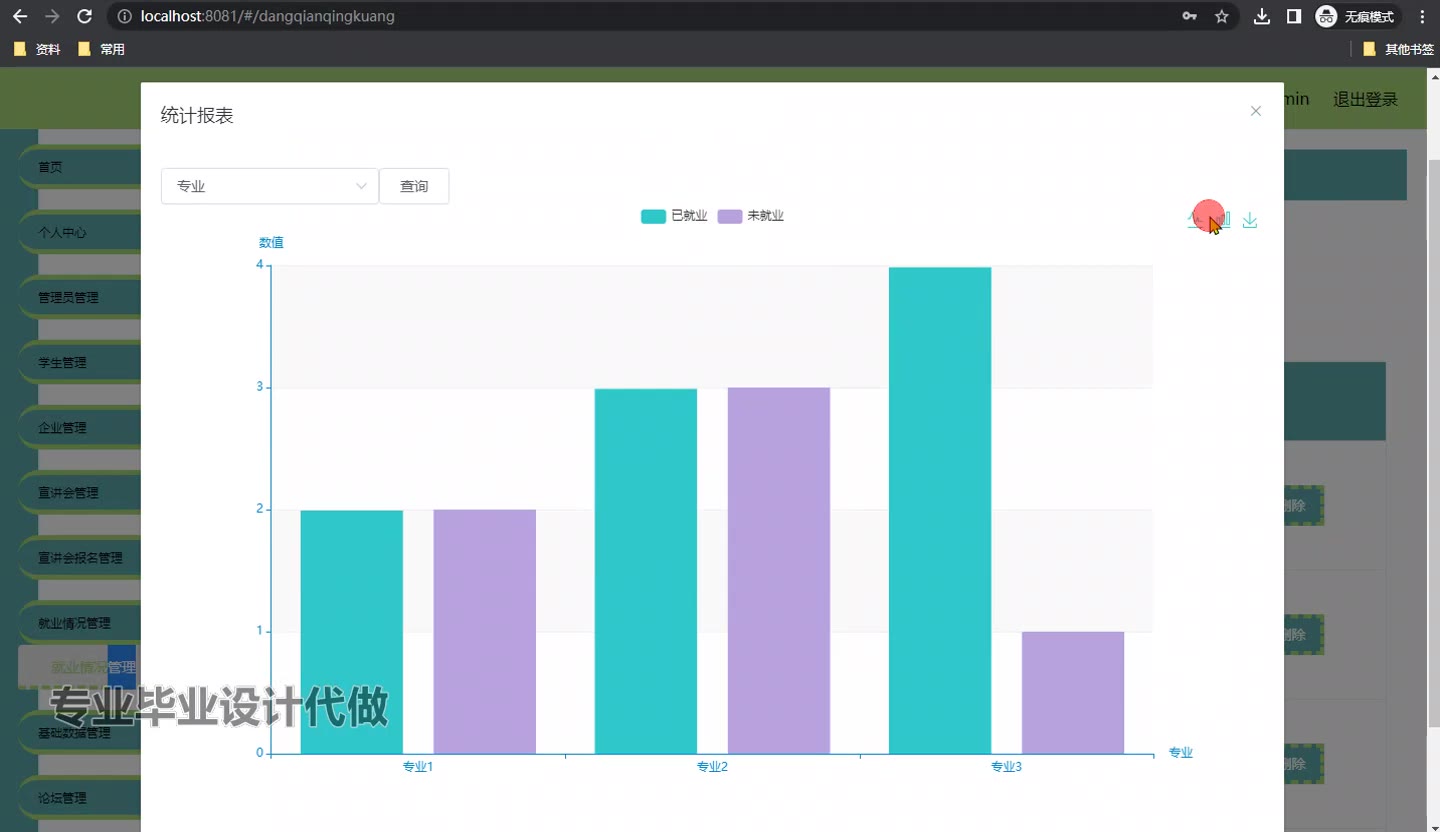Toggle browser side panel icon

1294,16
